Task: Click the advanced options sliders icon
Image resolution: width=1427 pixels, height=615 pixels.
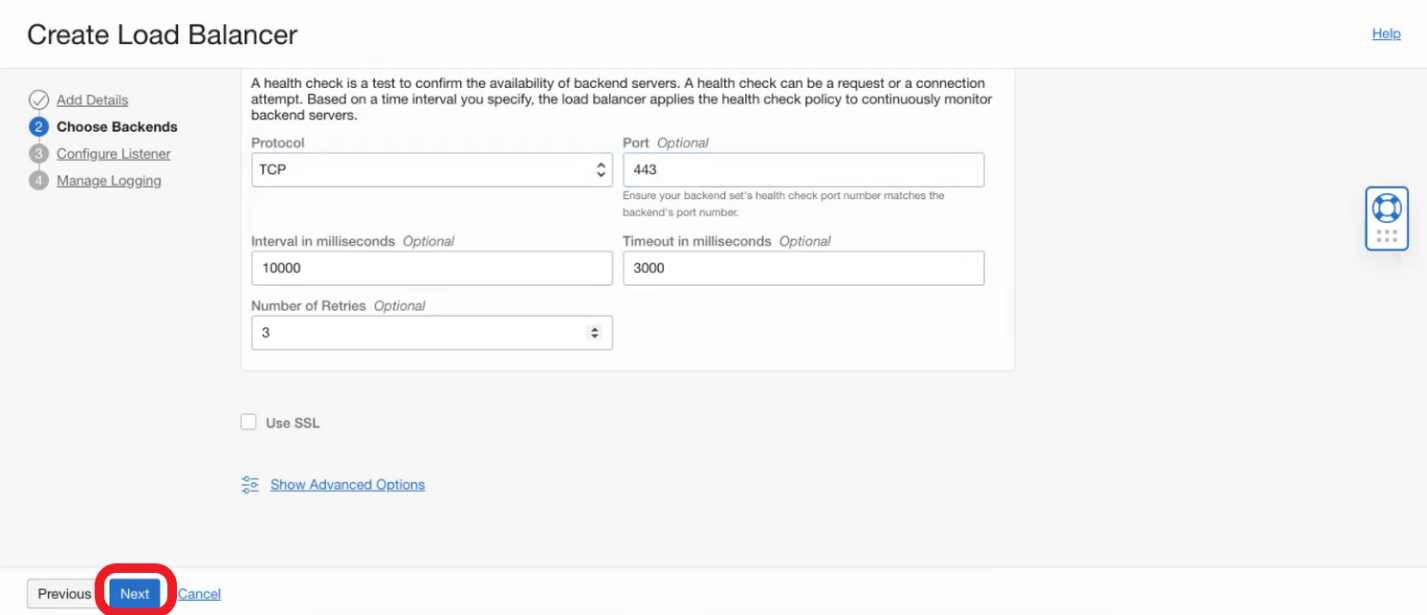Action: click(x=250, y=485)
